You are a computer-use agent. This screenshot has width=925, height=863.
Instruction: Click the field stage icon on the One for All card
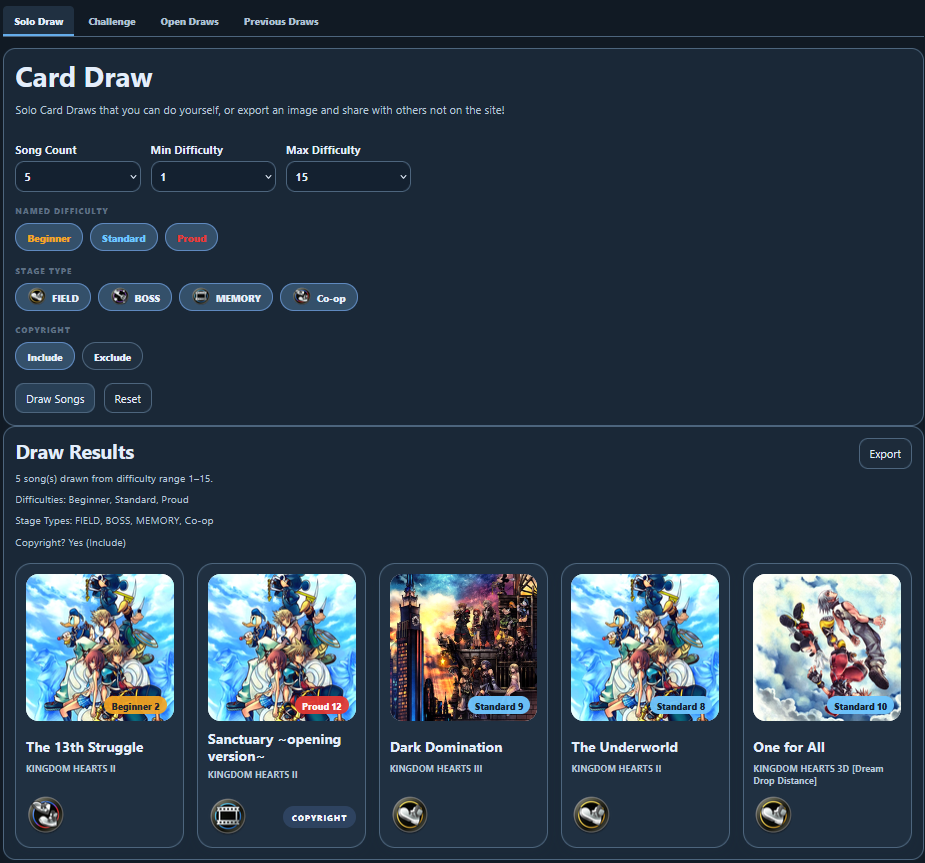tap(773, 815)
